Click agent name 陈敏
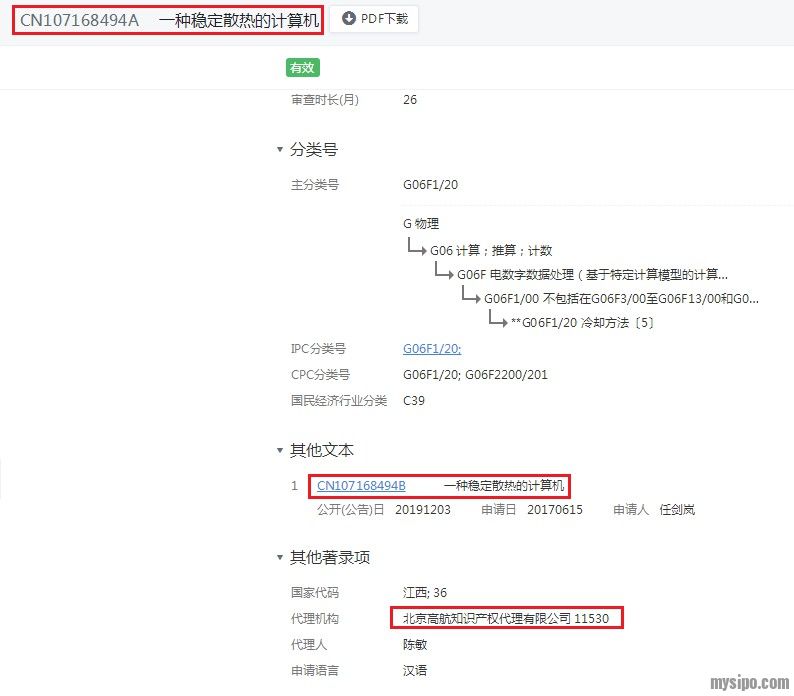 pos(415,645)
